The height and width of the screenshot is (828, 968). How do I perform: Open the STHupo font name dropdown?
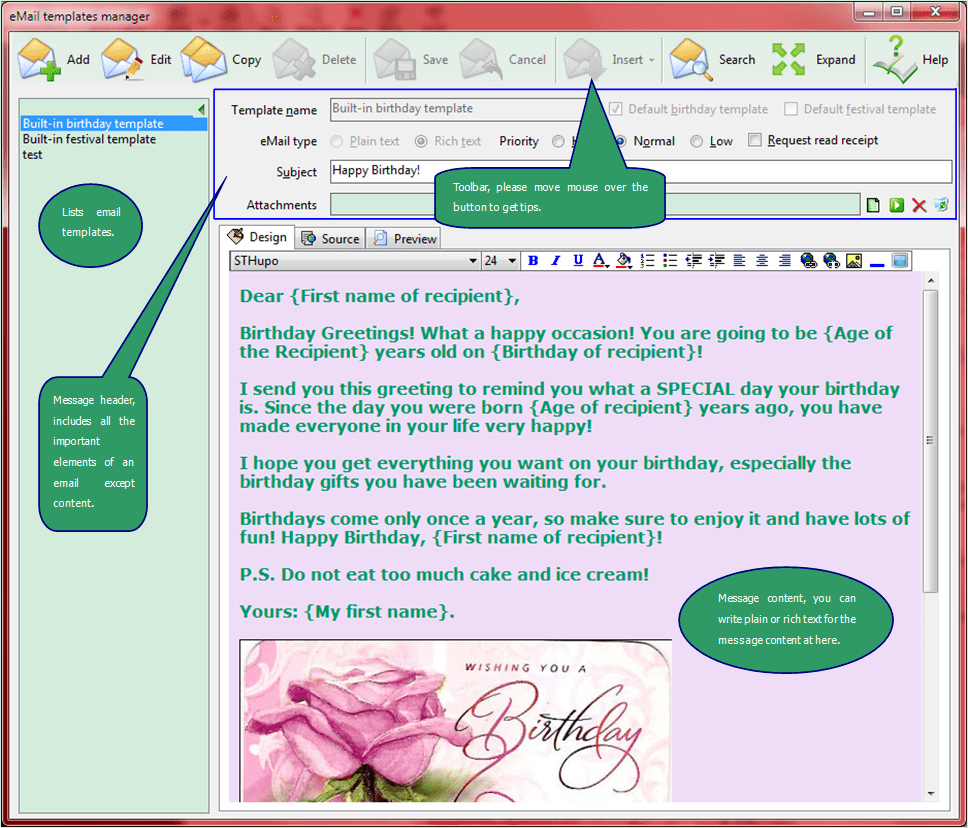click(x=473, y=261)
